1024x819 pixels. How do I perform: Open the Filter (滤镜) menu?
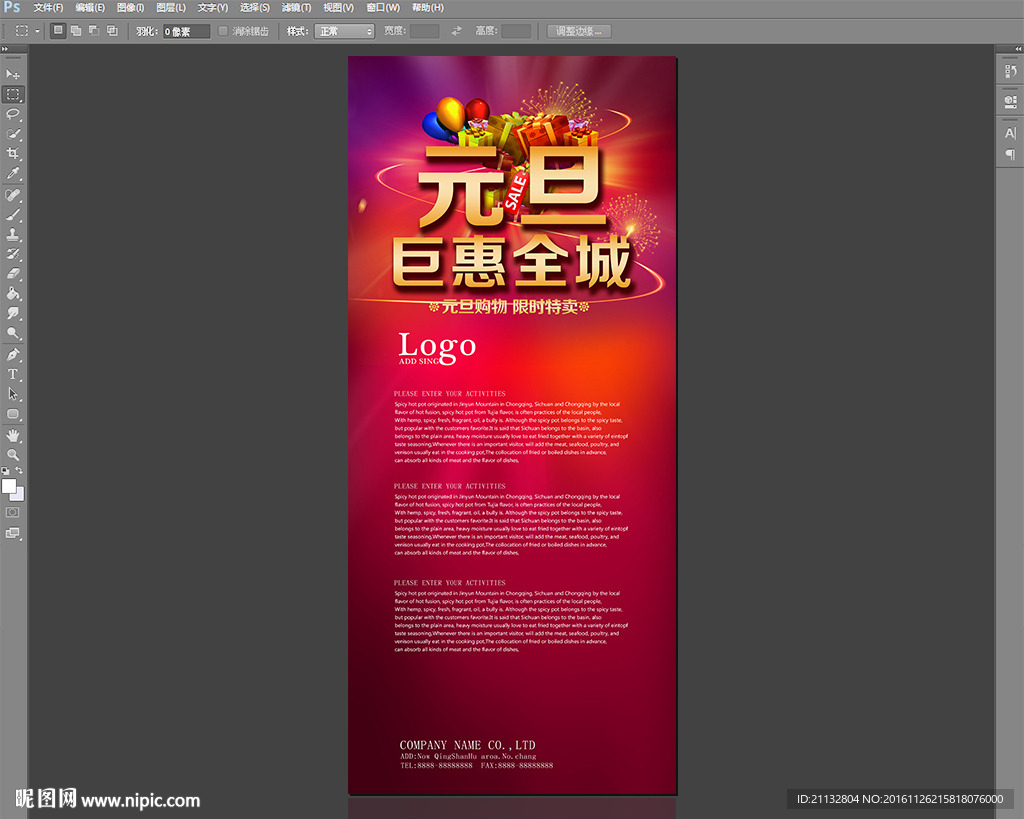pos(296,8)
